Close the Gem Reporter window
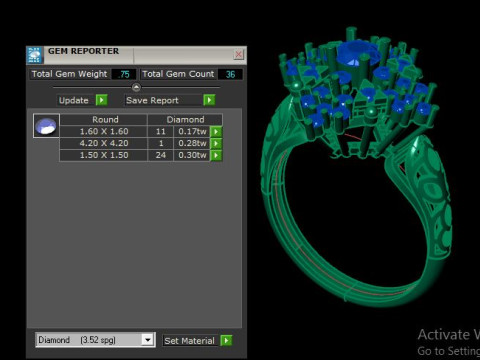The height and width of the screenshot is (360, 480). (239, 54)
